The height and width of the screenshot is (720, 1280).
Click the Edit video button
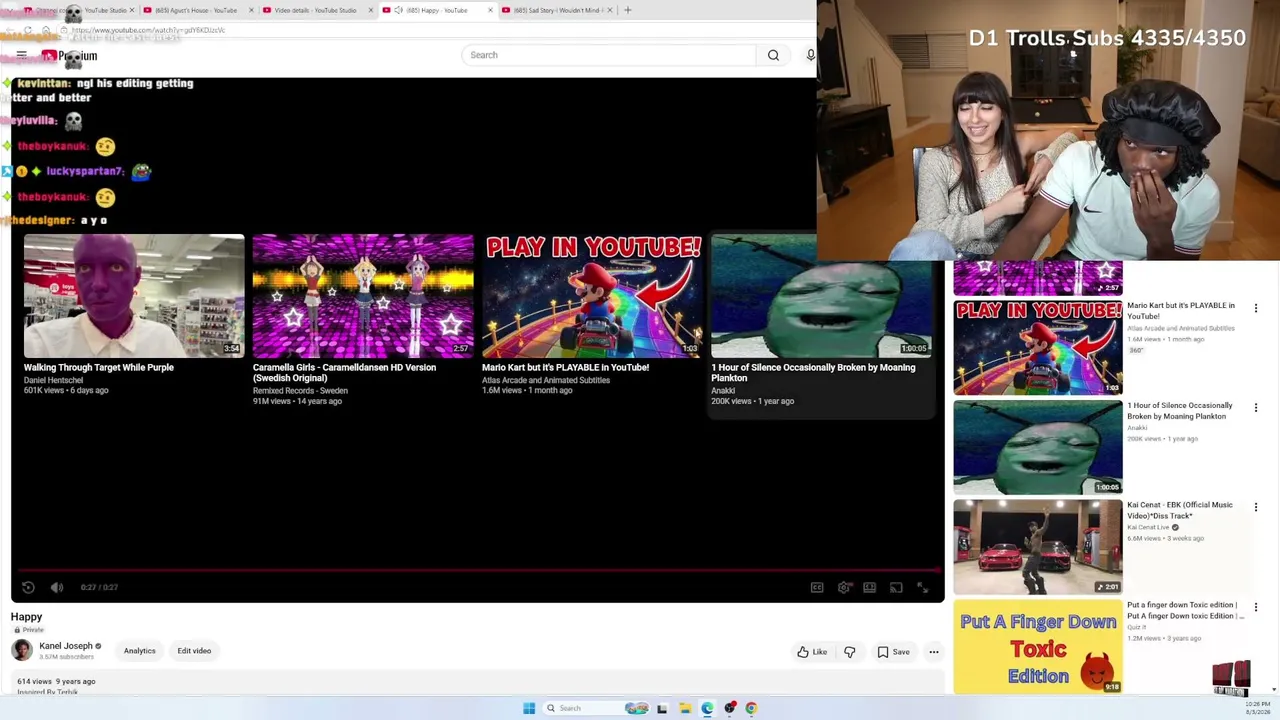pyautogui.click(x=194, y=651)
